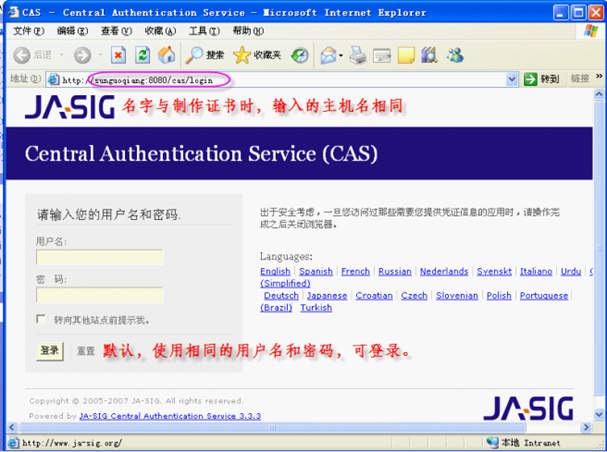The height and width of the screenshot is (452, 607).
Task: Refresh the page with green arrows icon
Action: [x=142, y=55]
